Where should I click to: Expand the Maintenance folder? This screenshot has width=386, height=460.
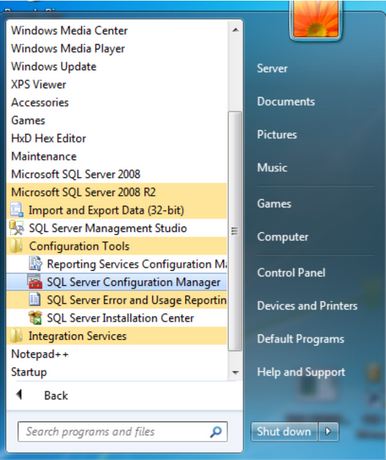point(44,156)
